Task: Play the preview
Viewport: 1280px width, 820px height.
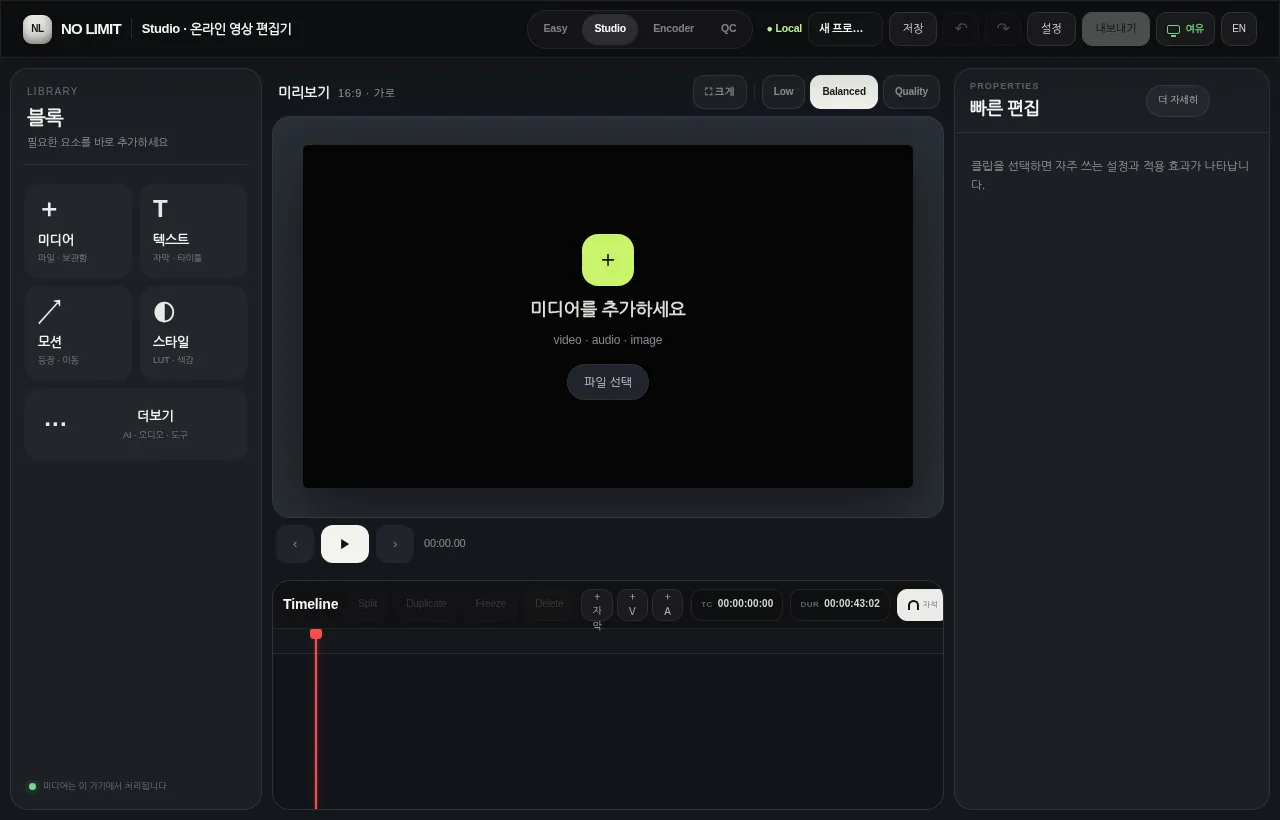Action: pos(345,544)
